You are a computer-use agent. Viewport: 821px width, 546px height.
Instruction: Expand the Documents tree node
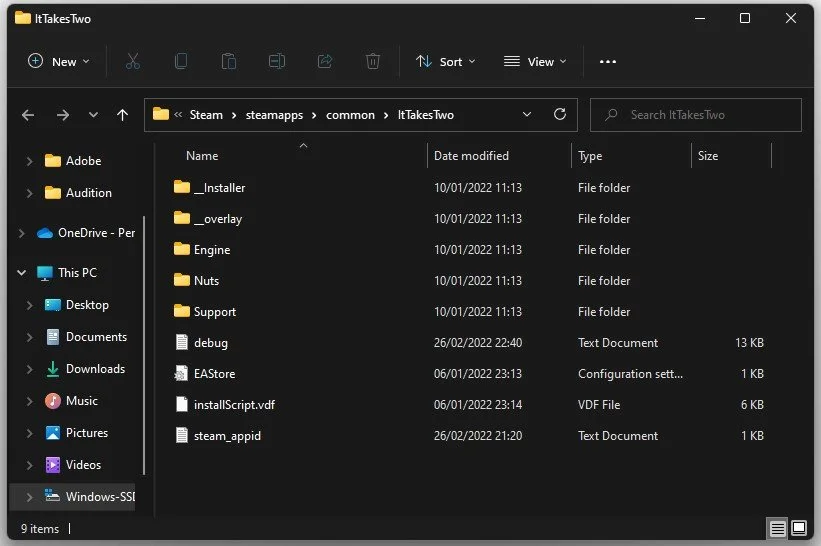tap(29, 337)
